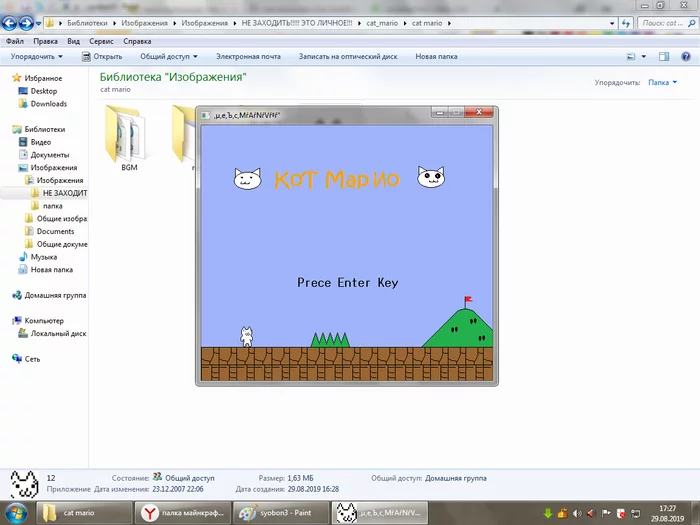This screenshot has width=700, height=525.
Task: Go back with the Explorer back arrow
Action: [9, 23]
